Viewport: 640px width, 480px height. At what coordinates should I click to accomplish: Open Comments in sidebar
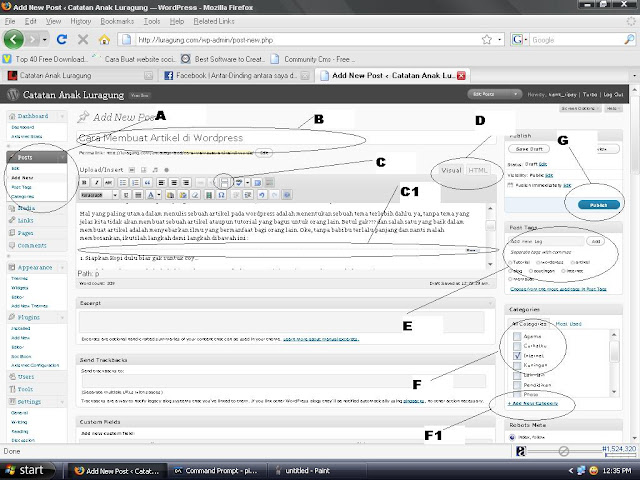(32, 245)
